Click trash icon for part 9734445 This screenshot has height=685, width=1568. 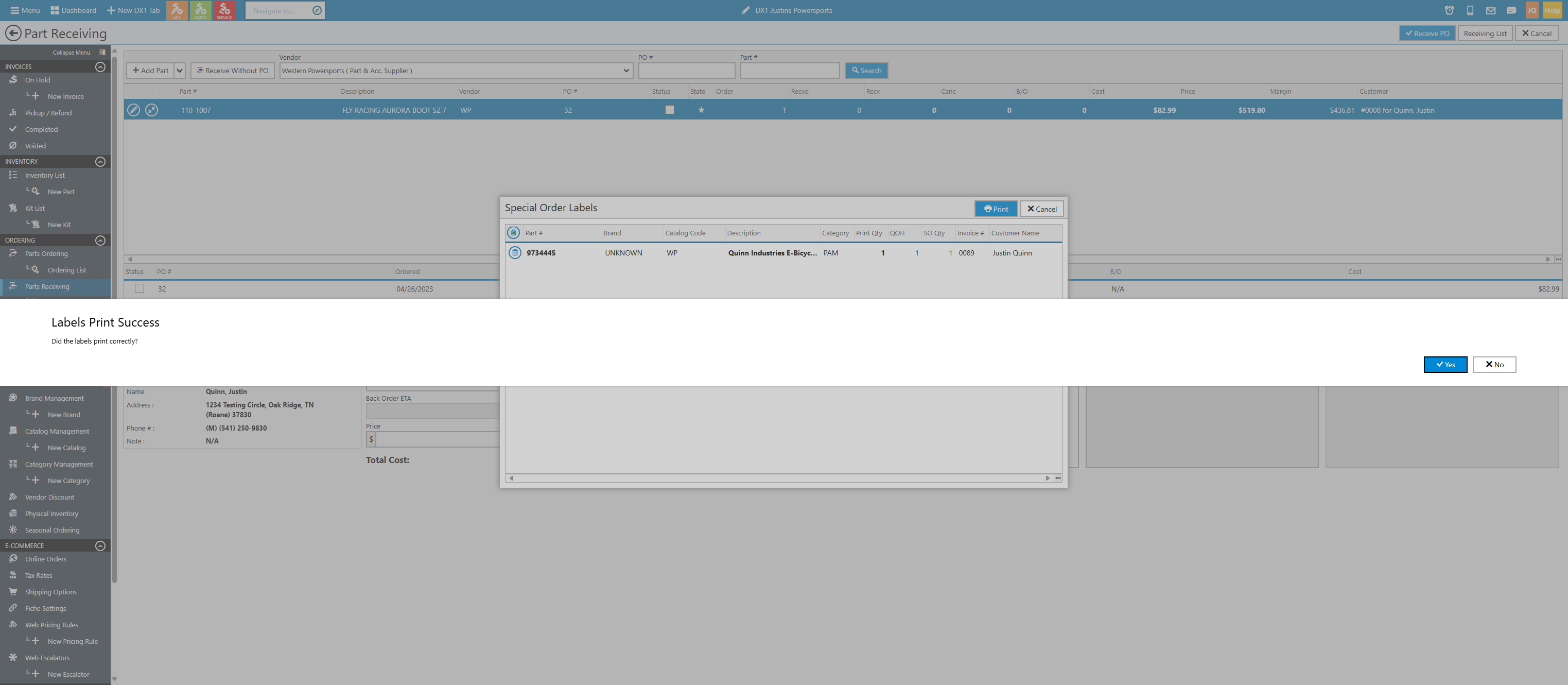click(515, 253)
